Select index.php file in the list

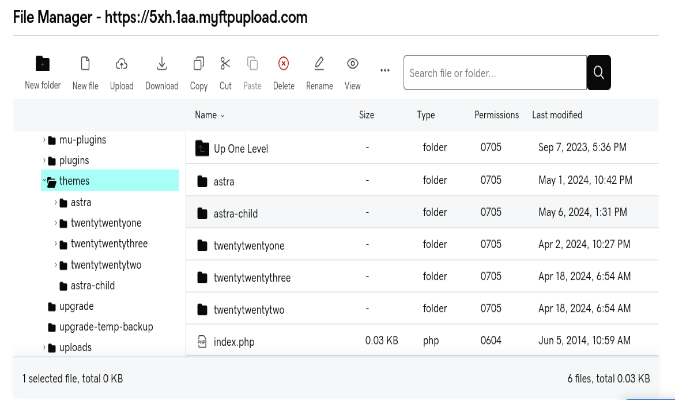(x=422, y=341)
